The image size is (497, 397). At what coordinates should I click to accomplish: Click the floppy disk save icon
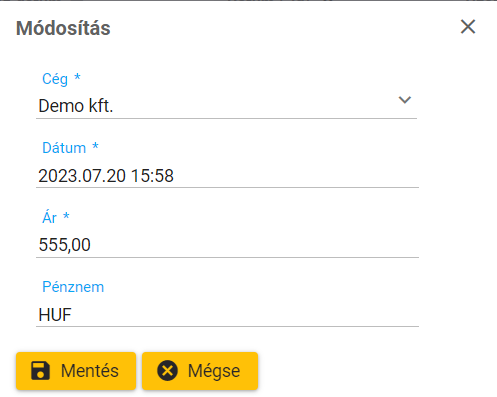40,371
